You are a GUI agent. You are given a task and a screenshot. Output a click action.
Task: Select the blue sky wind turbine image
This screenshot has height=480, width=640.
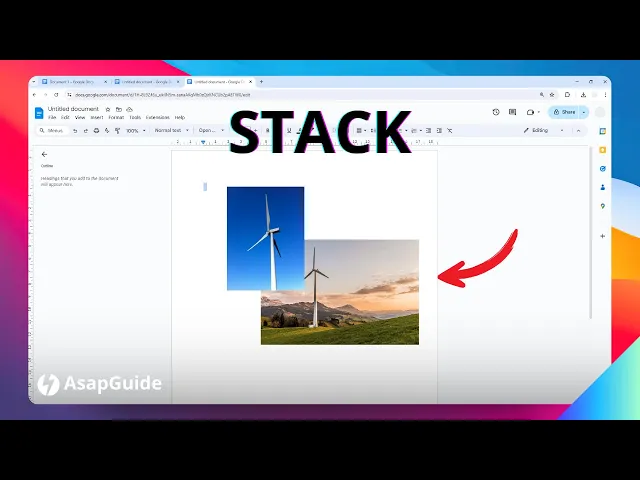(x=265, y=225)
